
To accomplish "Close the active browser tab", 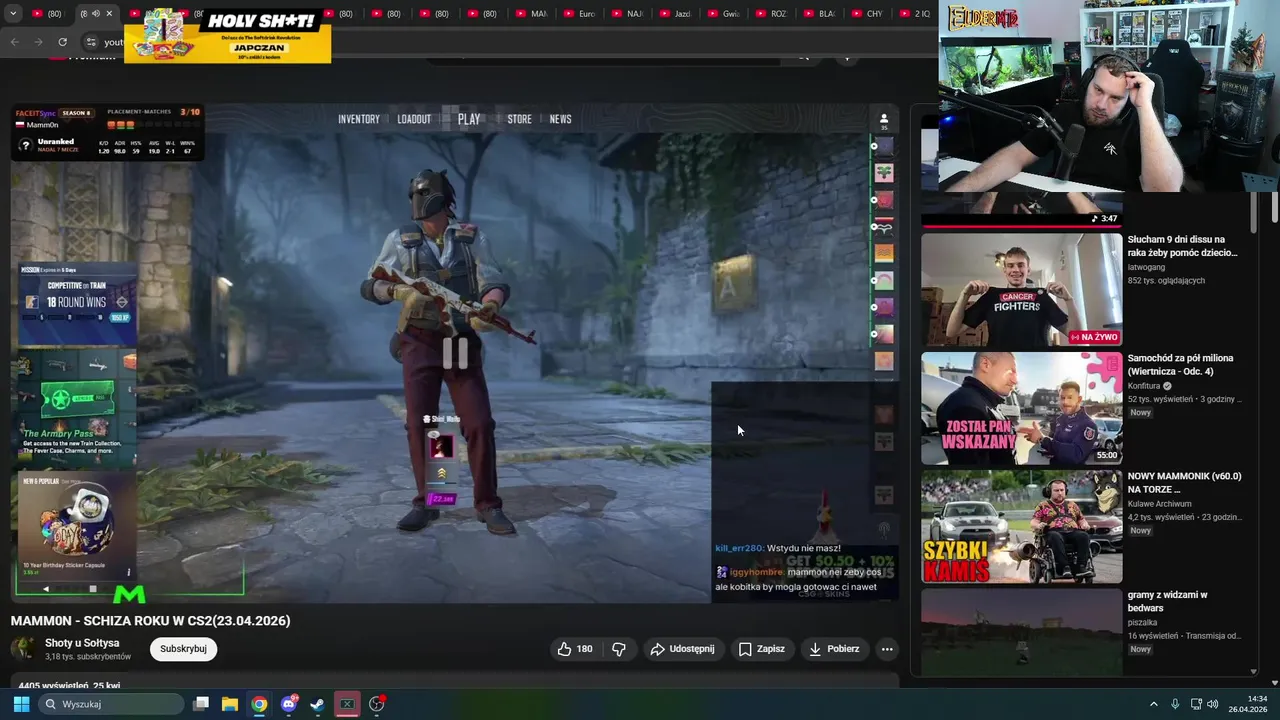I will (109, 14).
